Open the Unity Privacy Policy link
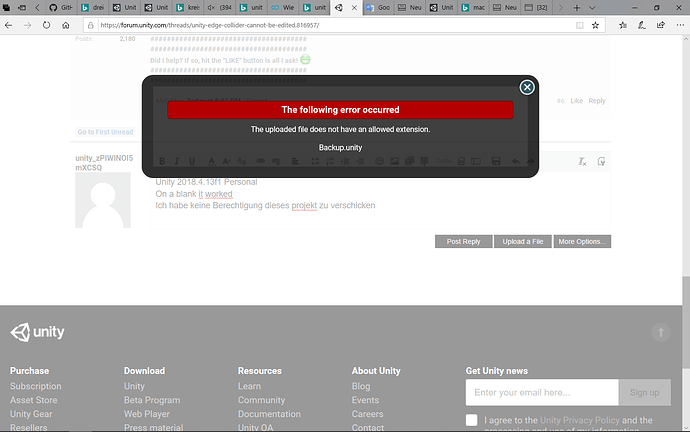 click(580, 420)
